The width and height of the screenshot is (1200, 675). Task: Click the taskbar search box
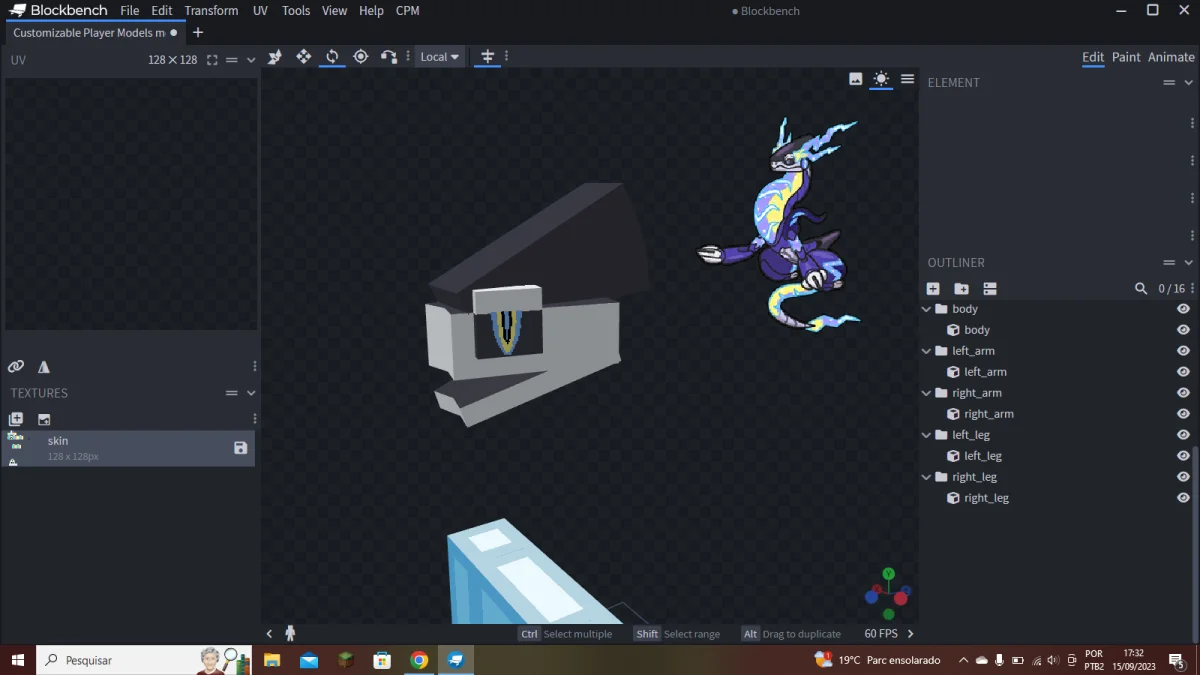click(x=145, y=660)
